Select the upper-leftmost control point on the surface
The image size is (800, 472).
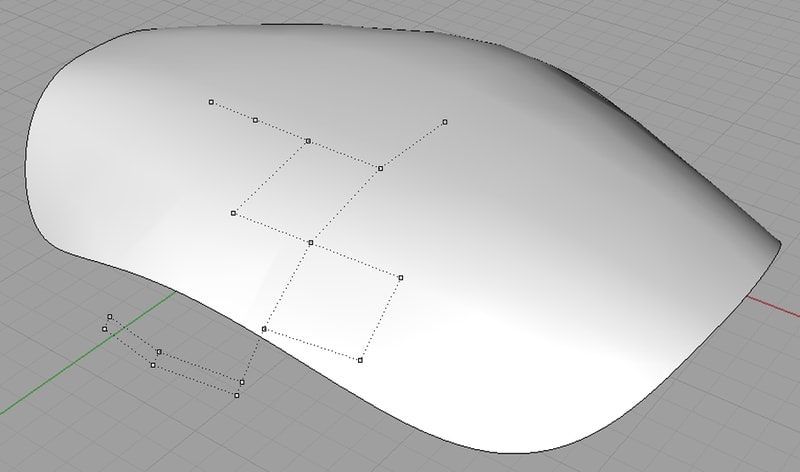tap(211, 102)
